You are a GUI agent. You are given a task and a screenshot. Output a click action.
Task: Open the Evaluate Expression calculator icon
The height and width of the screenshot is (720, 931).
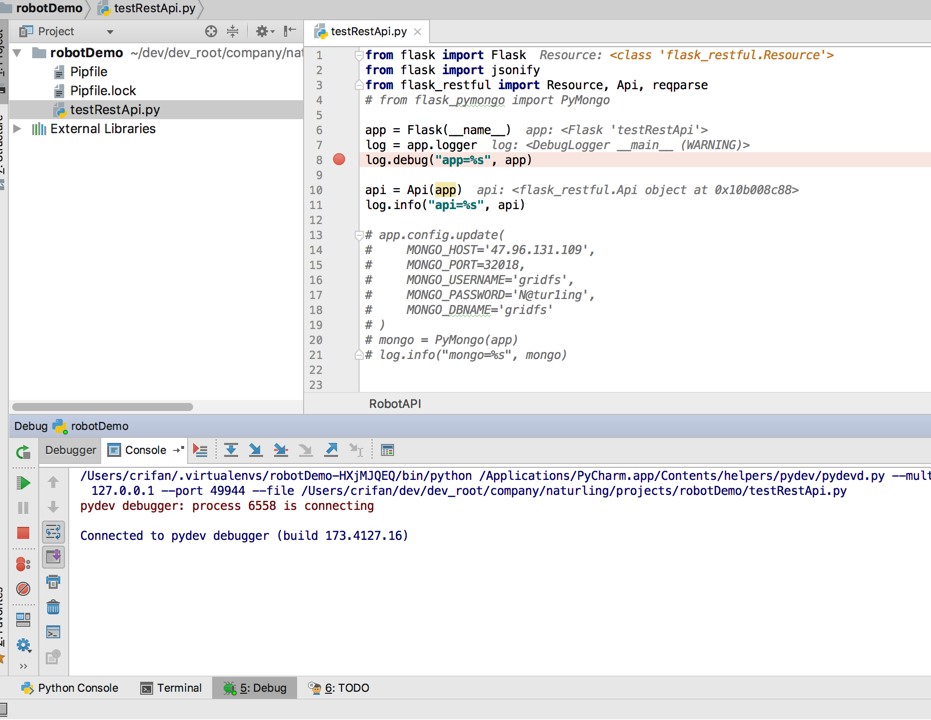[x=387, y=451]
